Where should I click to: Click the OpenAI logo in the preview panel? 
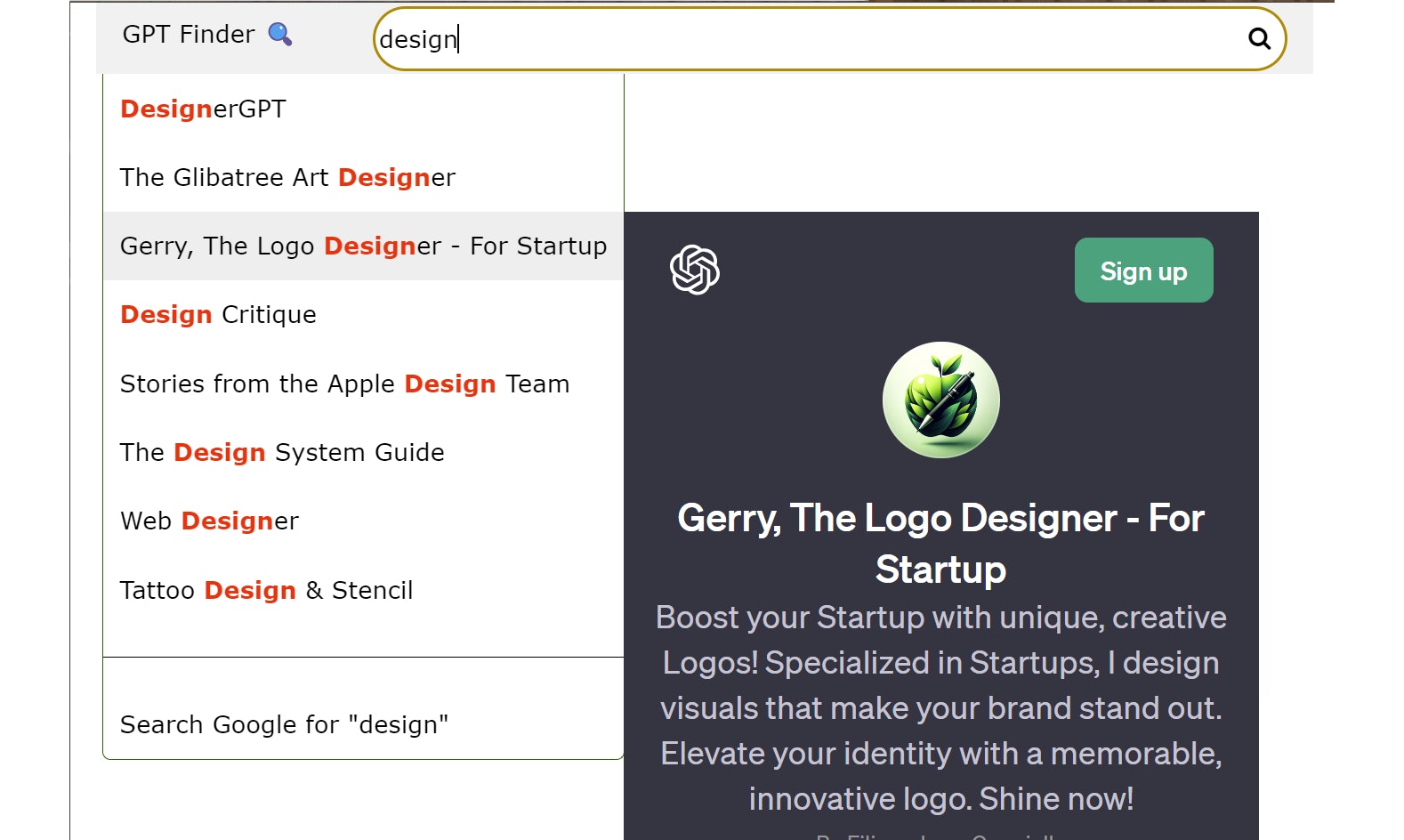[695, 270]
